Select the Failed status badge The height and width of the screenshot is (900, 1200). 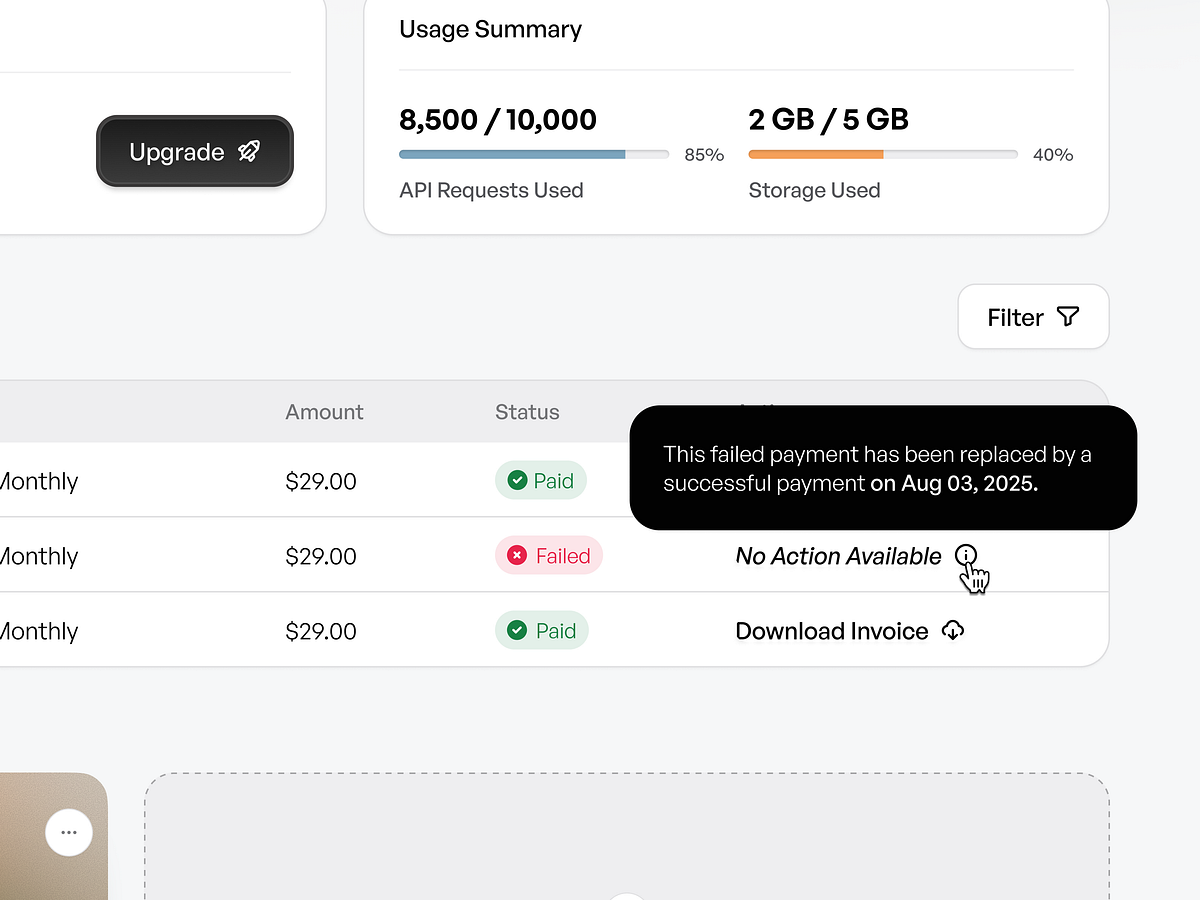pyautogui.click(x=549, y=555)
